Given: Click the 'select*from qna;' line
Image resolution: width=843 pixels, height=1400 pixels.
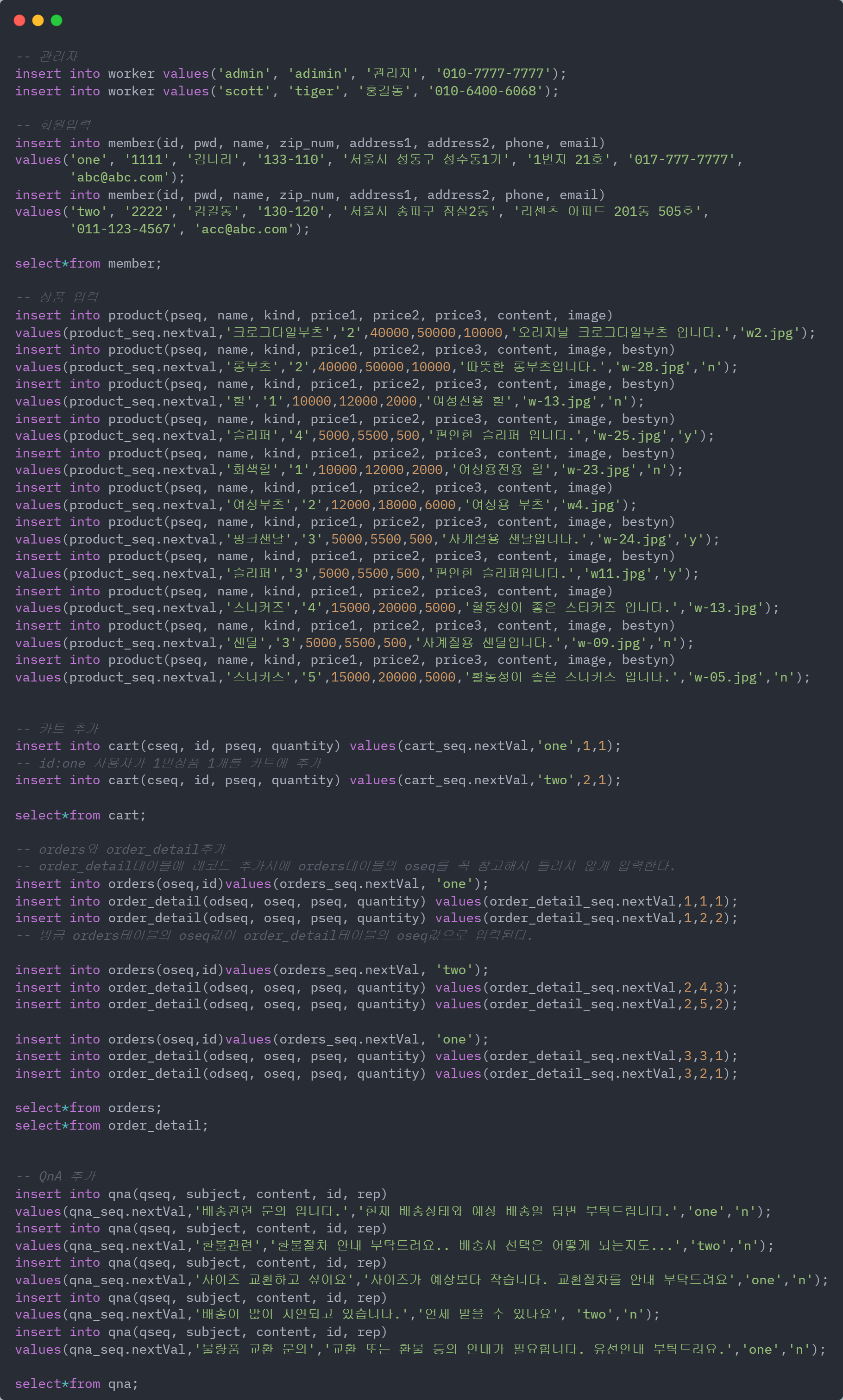Looking at the screenshot, I should [x=77, y=1383].
